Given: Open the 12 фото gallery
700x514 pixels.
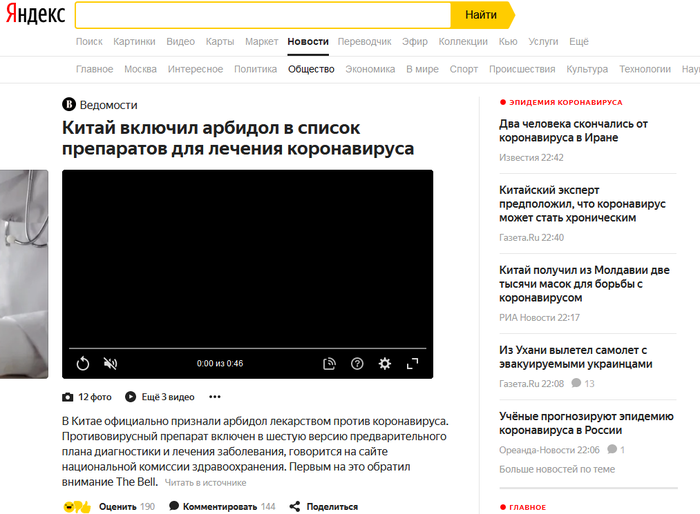Looking at the screenshot, I should click(88, 397).
